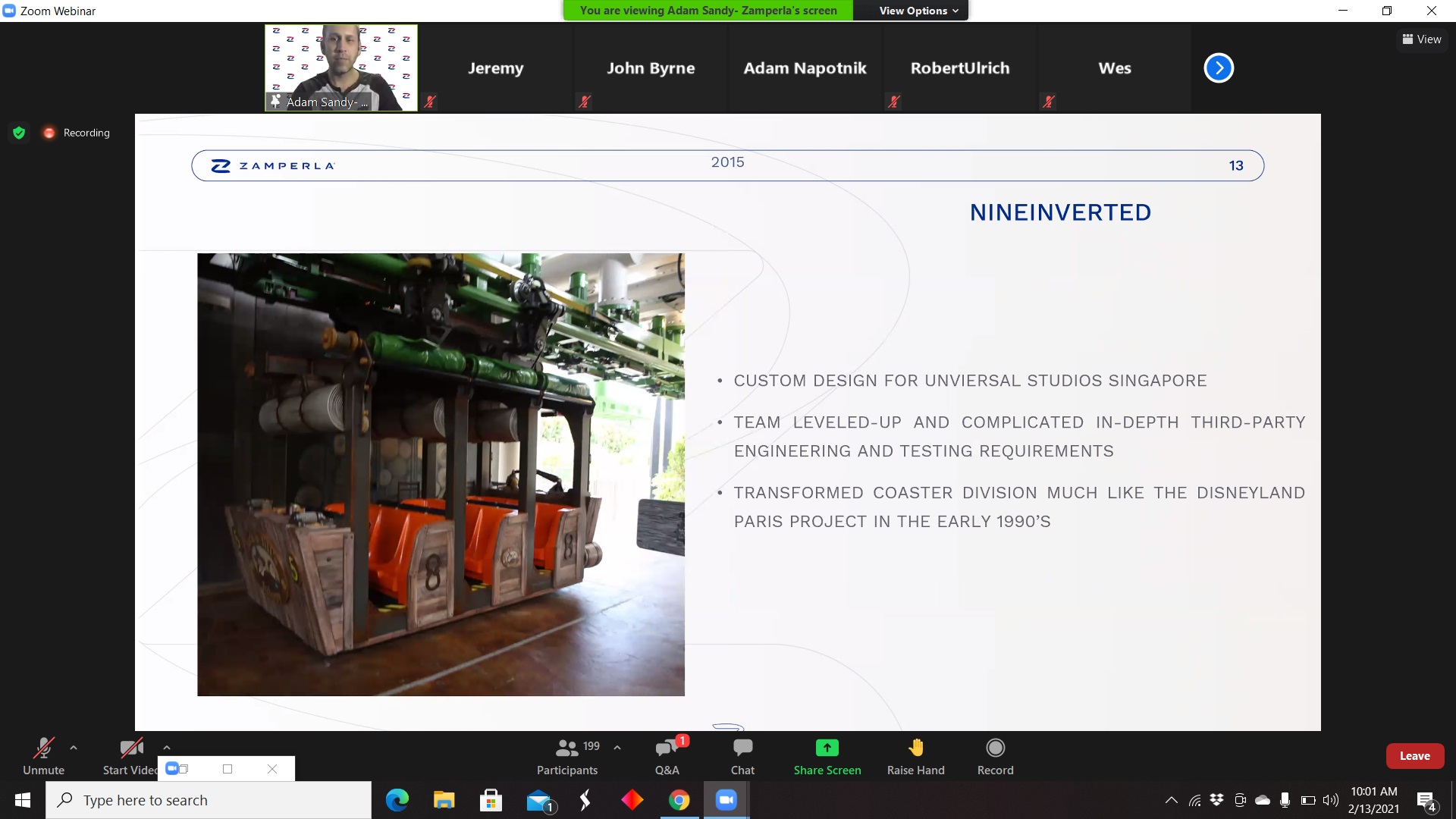This screenshot has height=819, width=1456.
Task: Open Google Chrome from the taskbar
Action: (679, 800)
